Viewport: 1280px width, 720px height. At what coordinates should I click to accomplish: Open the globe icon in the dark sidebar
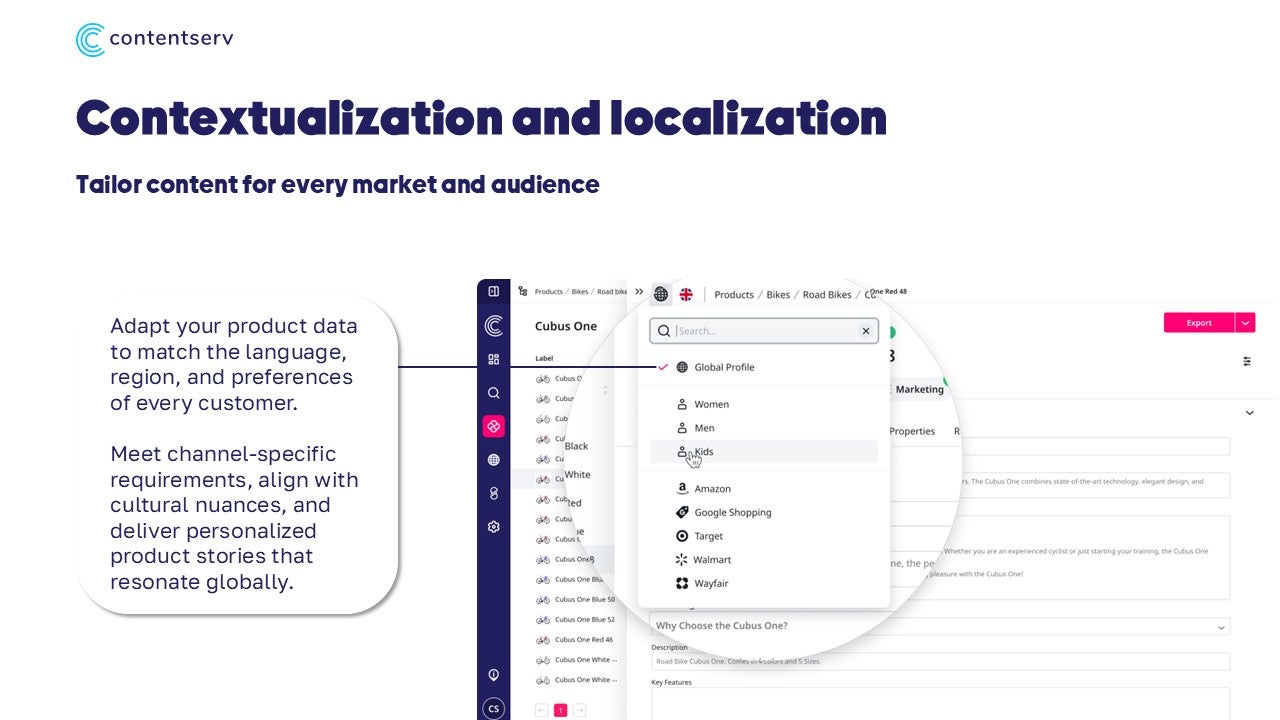coord(493,460)
